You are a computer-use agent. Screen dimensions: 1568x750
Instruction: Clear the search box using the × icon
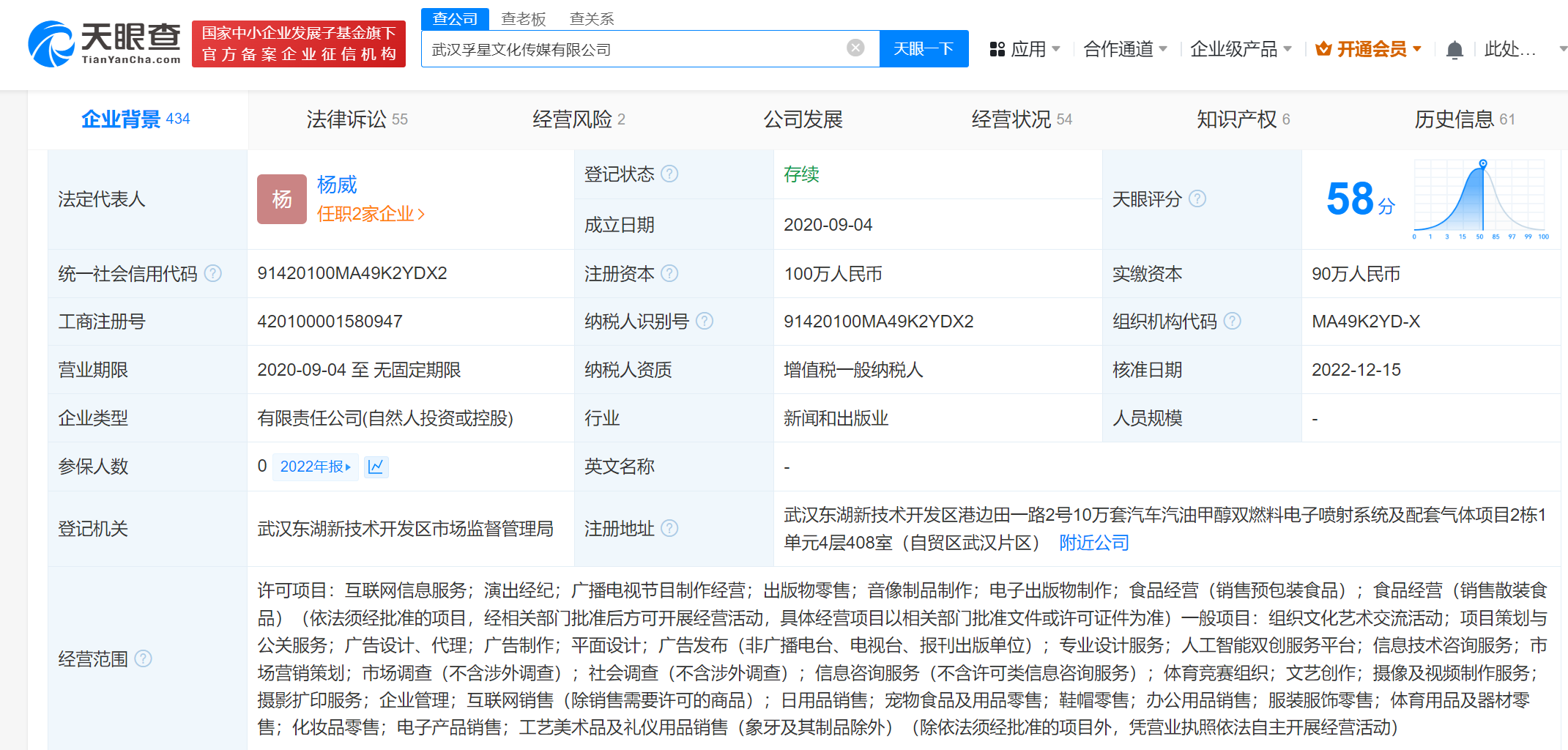(855, 46)
